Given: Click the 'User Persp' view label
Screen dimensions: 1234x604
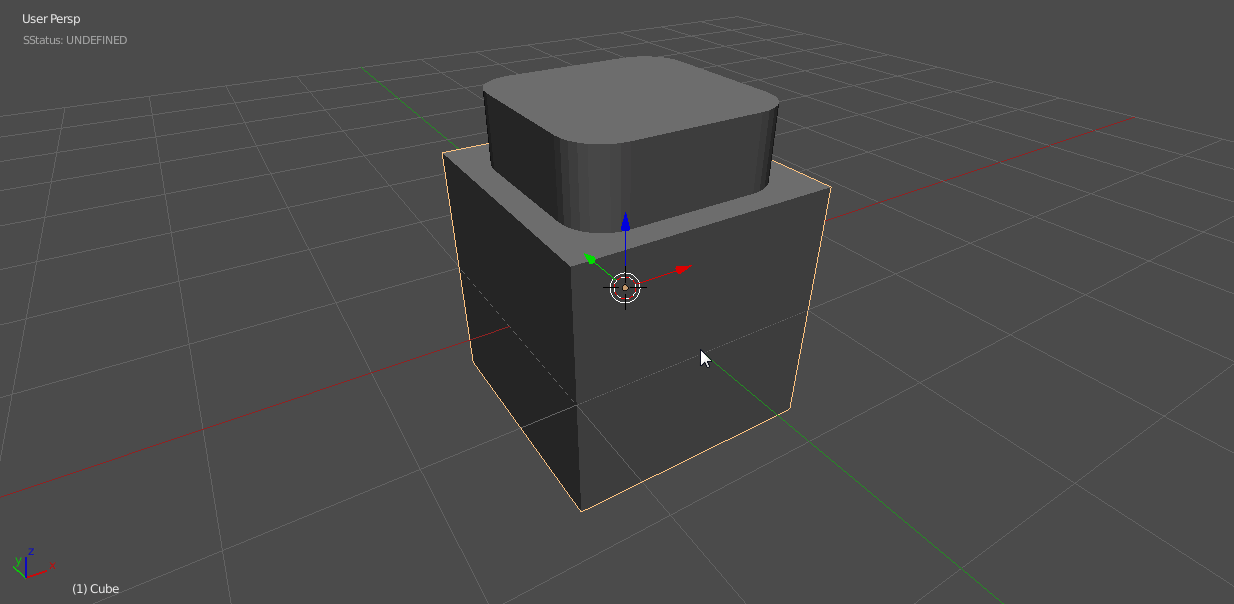Looking at the screenshot, I should tap(51, 19).
